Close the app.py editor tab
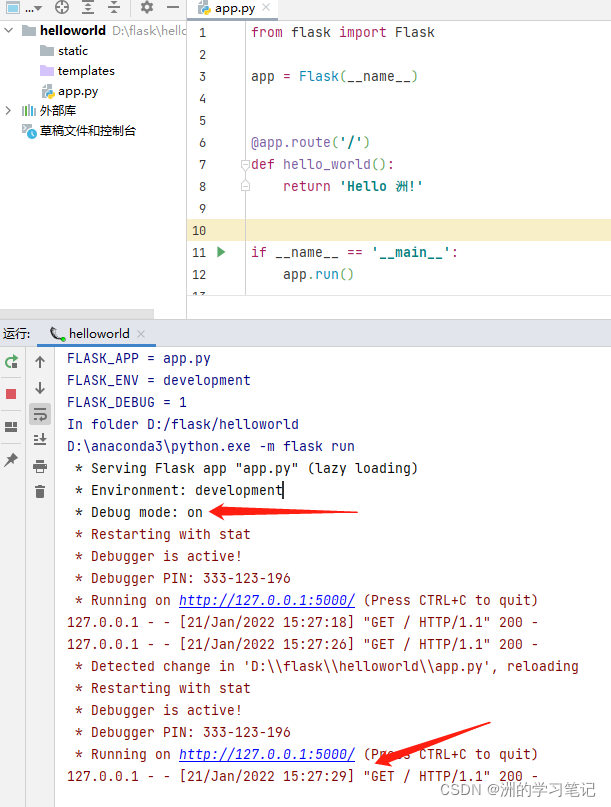The width and height of the screenshot is (611, 807). (x=266, y=7)
